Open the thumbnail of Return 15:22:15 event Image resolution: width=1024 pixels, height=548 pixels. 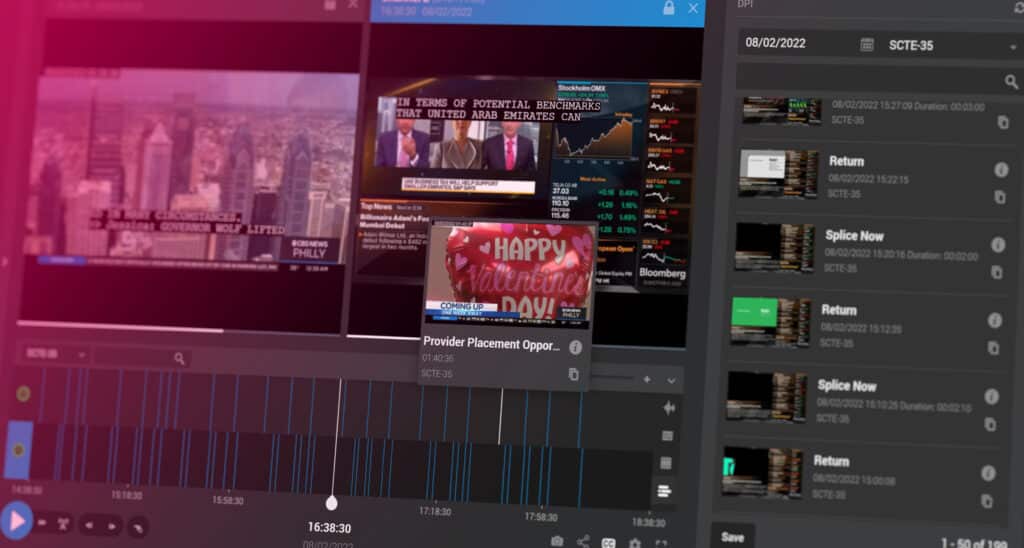pos(778,172)
